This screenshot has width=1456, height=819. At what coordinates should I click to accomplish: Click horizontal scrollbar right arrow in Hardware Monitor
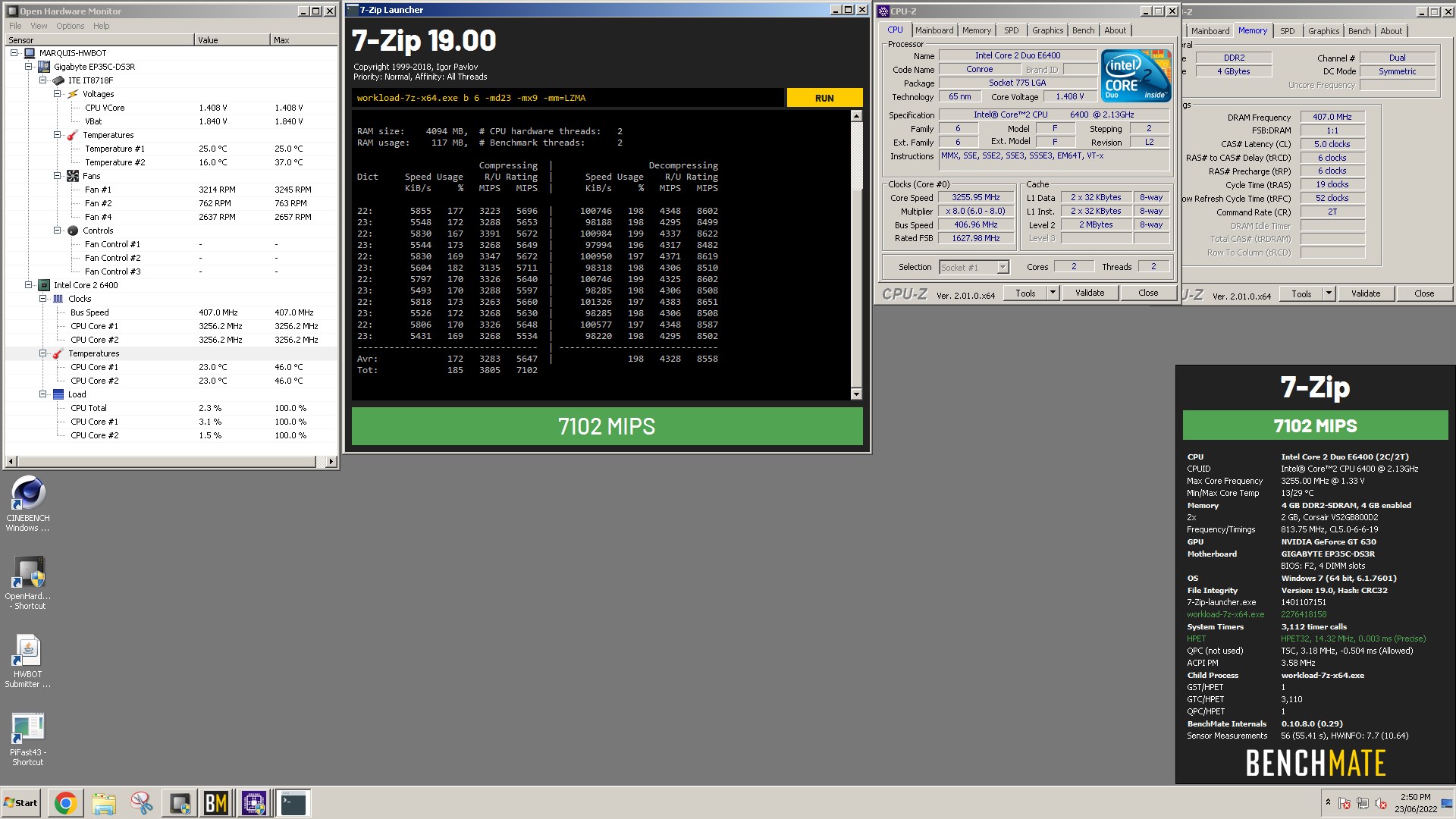331,461
